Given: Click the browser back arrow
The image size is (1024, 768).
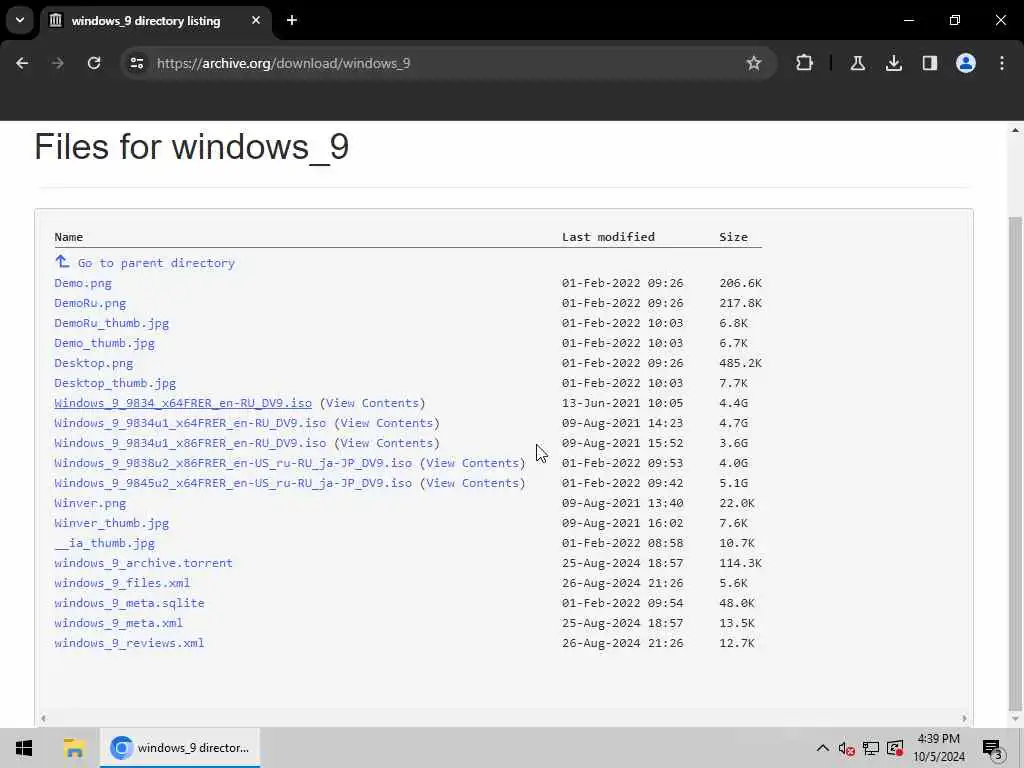Looking at the screenshot, I should (22, 63).
